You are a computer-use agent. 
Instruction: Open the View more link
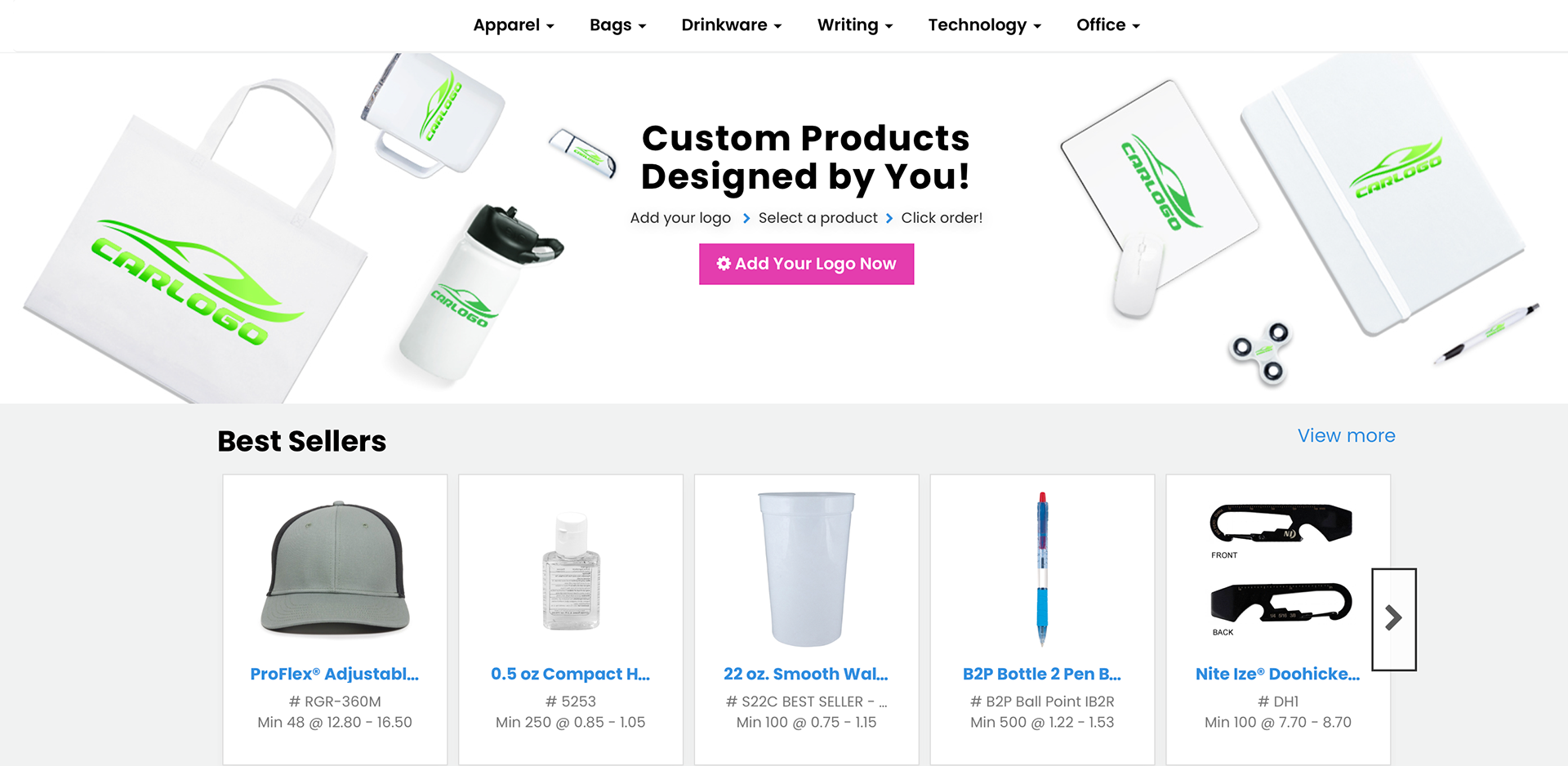click(x=1346, y=435)
